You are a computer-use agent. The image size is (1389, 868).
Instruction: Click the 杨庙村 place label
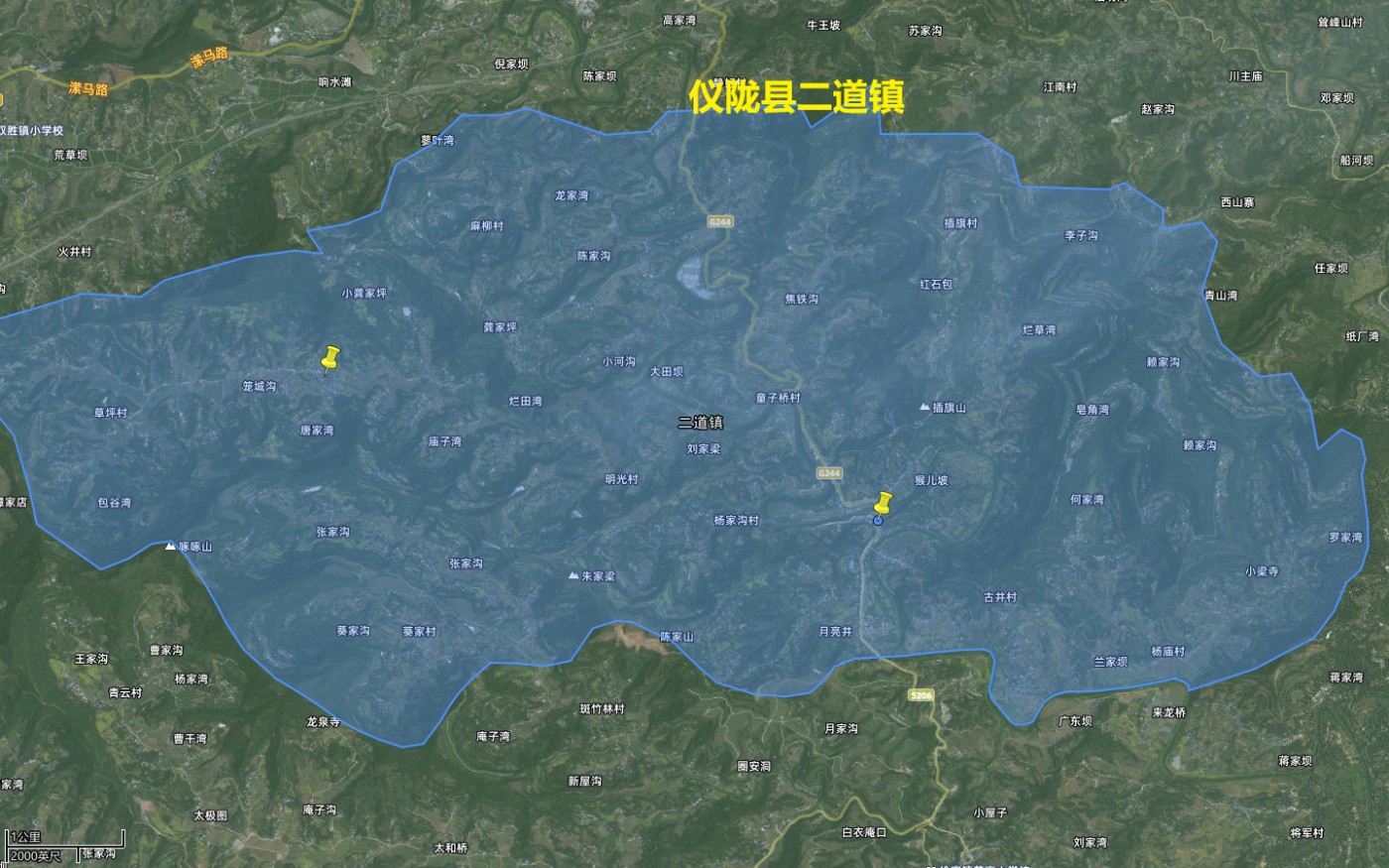click(1168, 652)
